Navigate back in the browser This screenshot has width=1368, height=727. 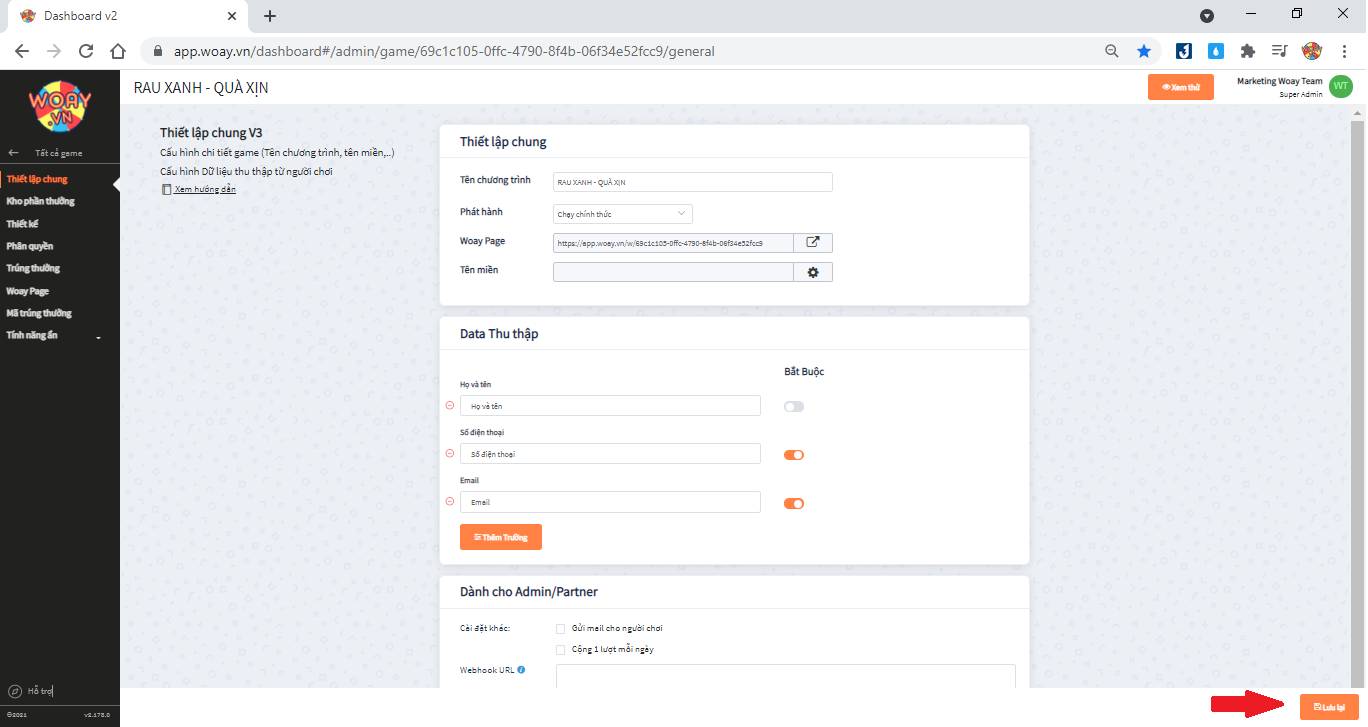click(x=22, y=51)
